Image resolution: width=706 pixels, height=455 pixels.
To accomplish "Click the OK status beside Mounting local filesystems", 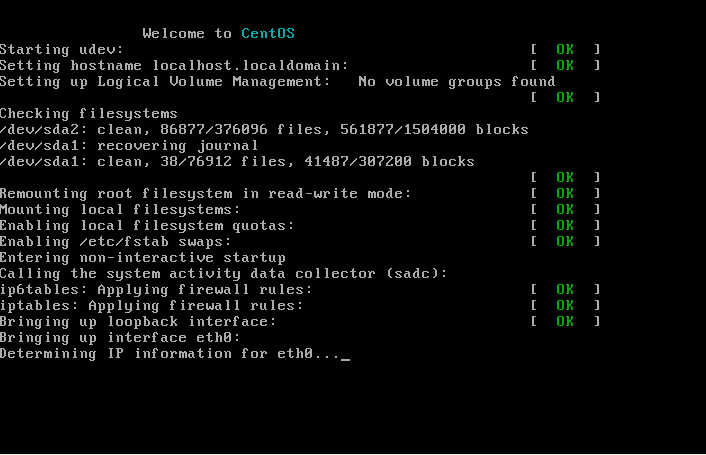I will (565, 210).
